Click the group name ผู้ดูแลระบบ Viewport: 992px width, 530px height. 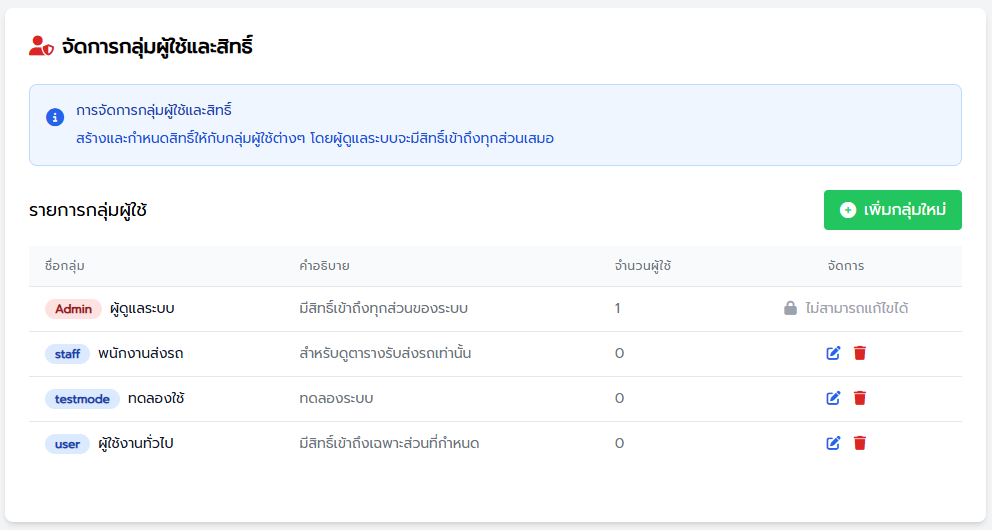[x=142, y=309]
